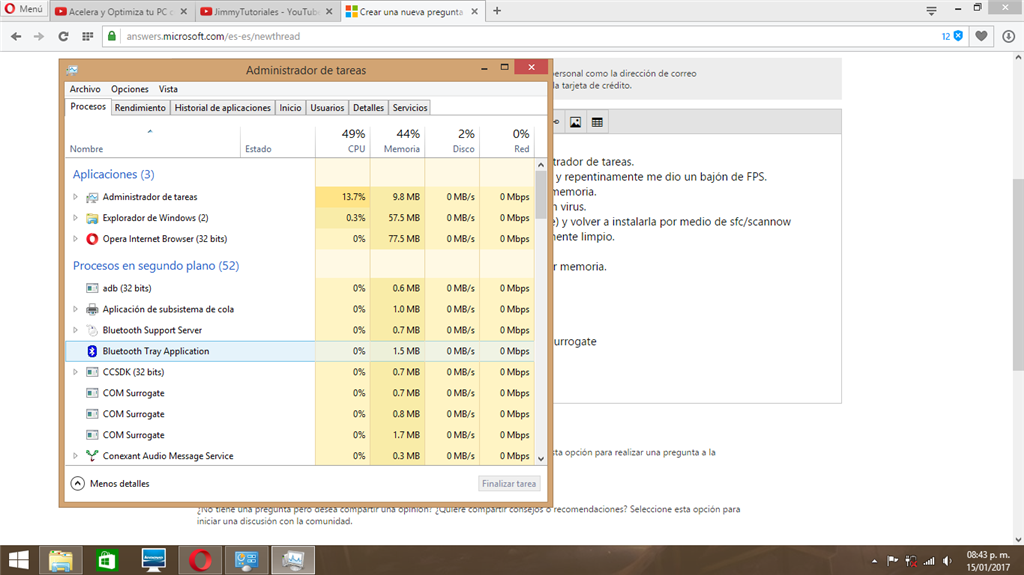Expand Administrador de tareas process row

pyautogui.click(x=75, y=197)
